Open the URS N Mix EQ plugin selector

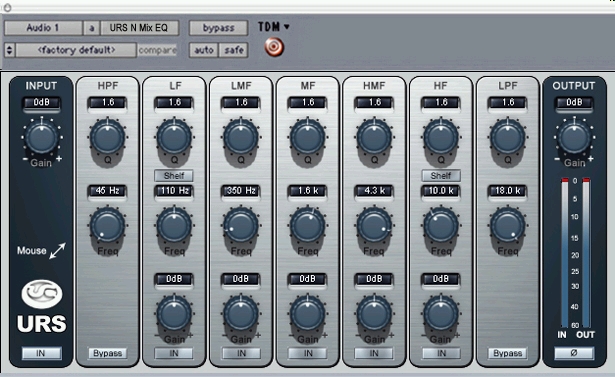click(140, 28)
